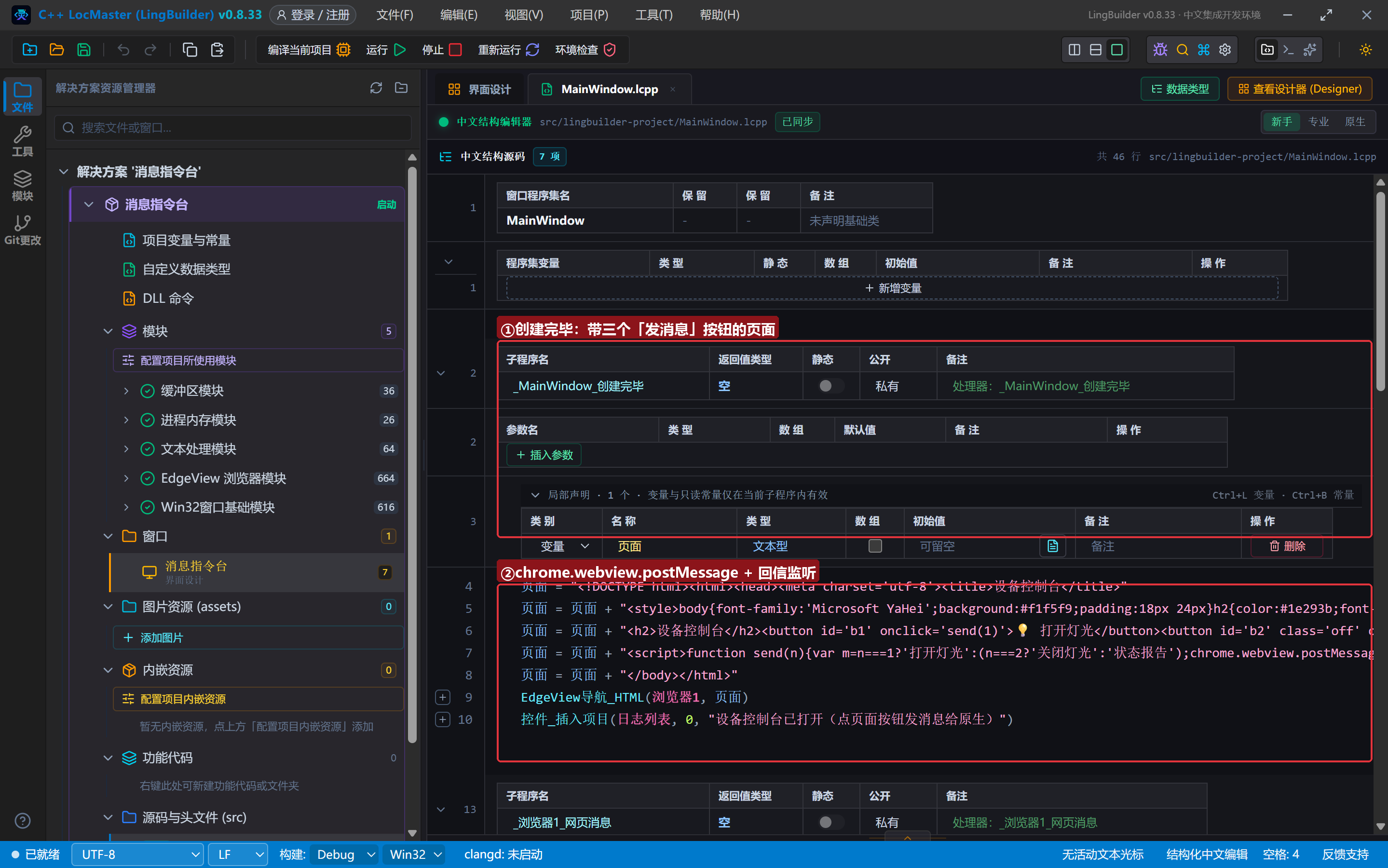Click the open folder toolbar icon
Image resolution: width=1388 pixels, height=868 pixels.
pyautogui.click(x=57, y=50)
